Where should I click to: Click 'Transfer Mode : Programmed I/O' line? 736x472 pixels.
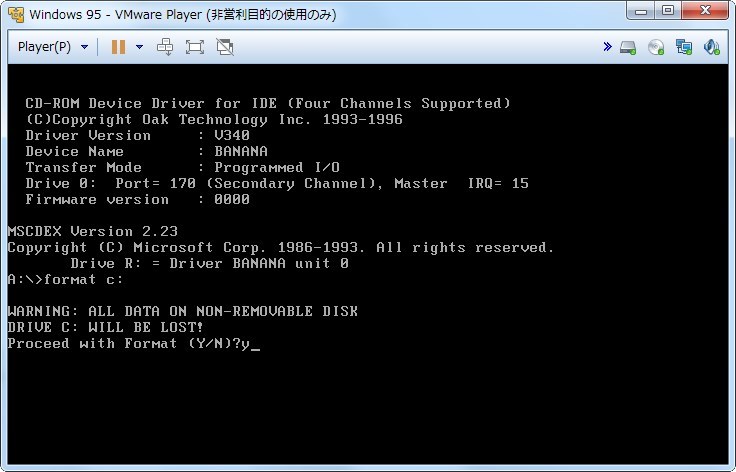pyautogui.click(x=183, y=167)
